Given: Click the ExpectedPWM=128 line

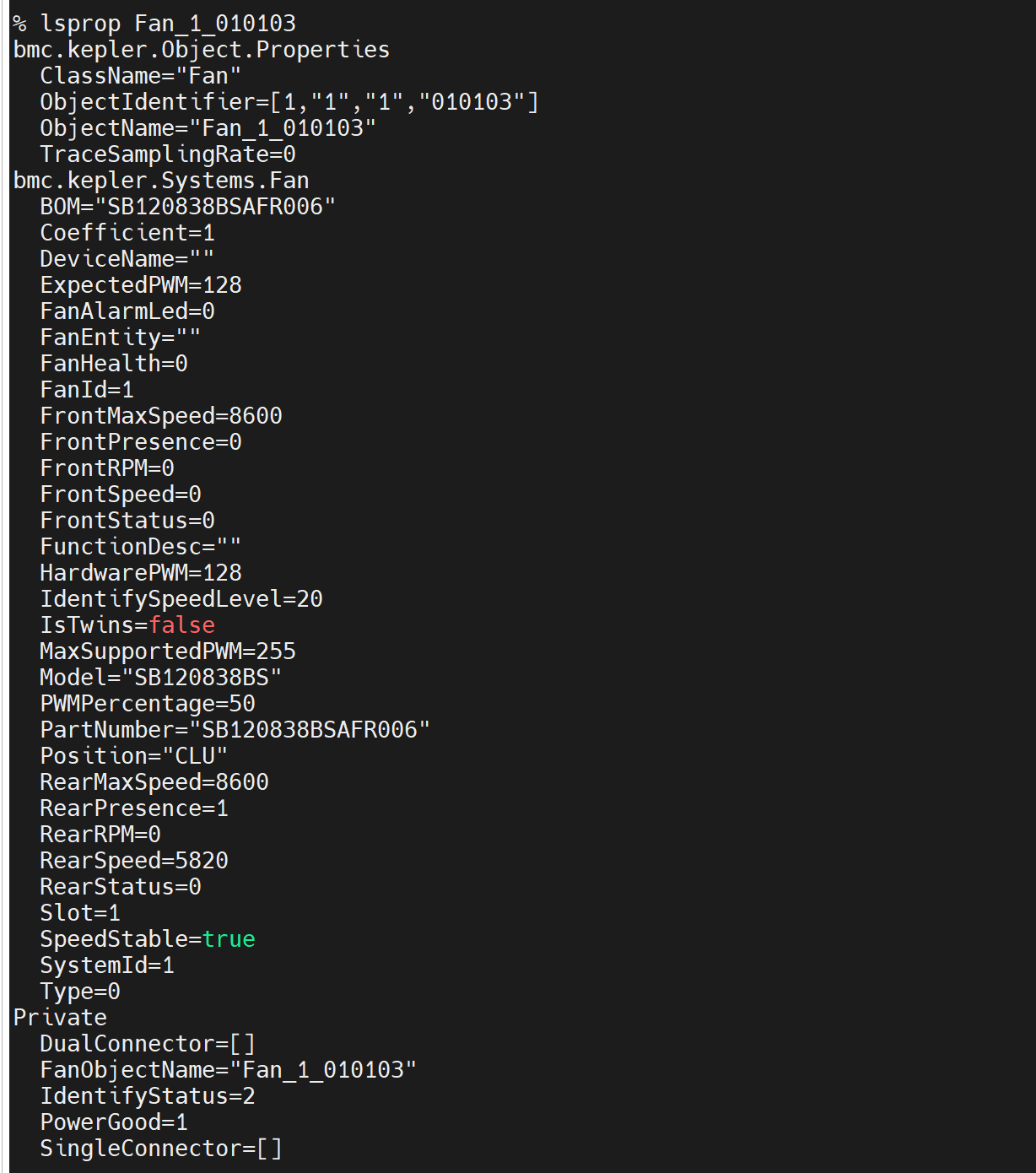Looking at the screenshot, I should (140, 285).
